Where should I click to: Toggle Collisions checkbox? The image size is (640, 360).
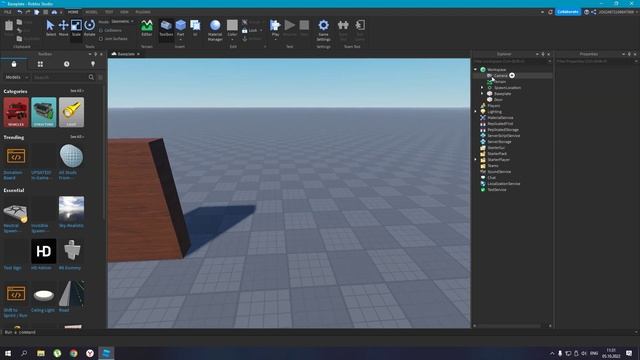tap(101, 31)
